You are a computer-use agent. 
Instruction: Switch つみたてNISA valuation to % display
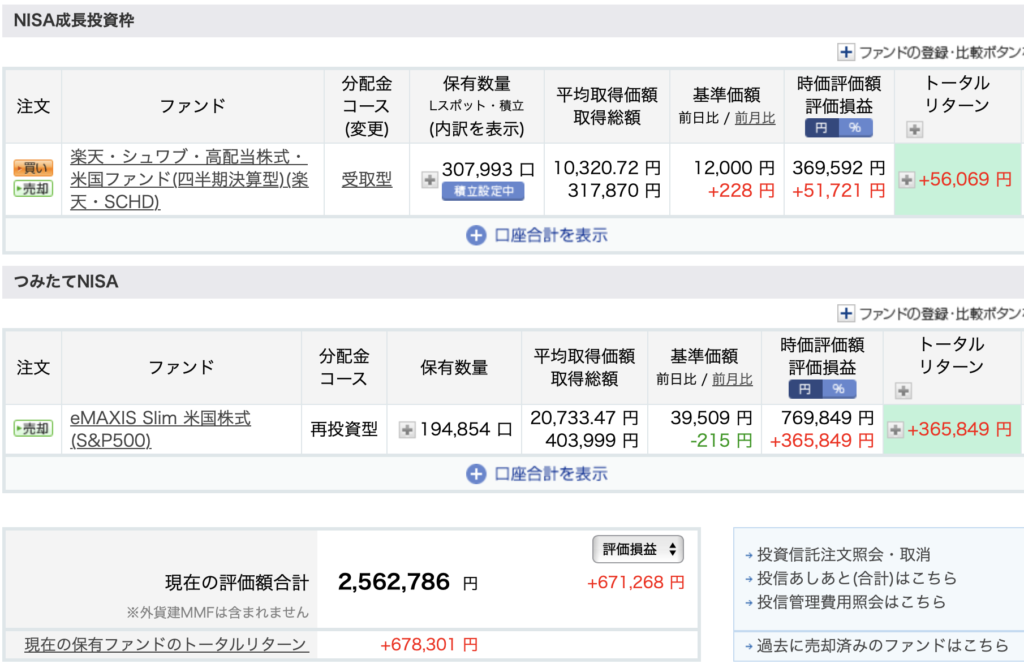[x=838, y=389]
